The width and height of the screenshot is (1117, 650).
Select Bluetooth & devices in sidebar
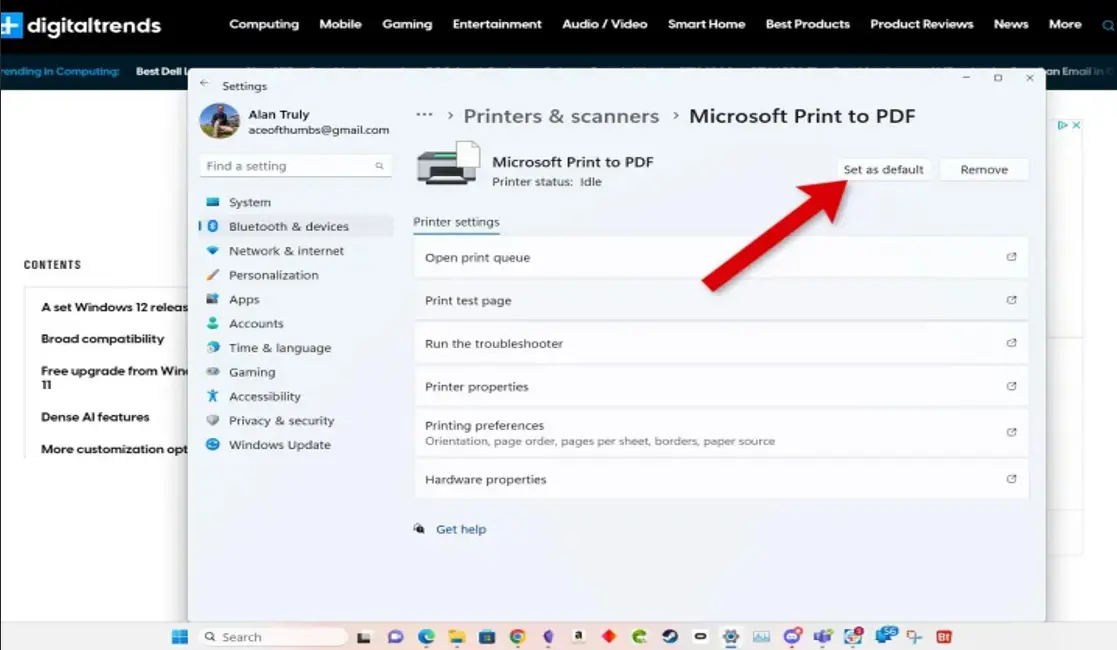point(296,227)
